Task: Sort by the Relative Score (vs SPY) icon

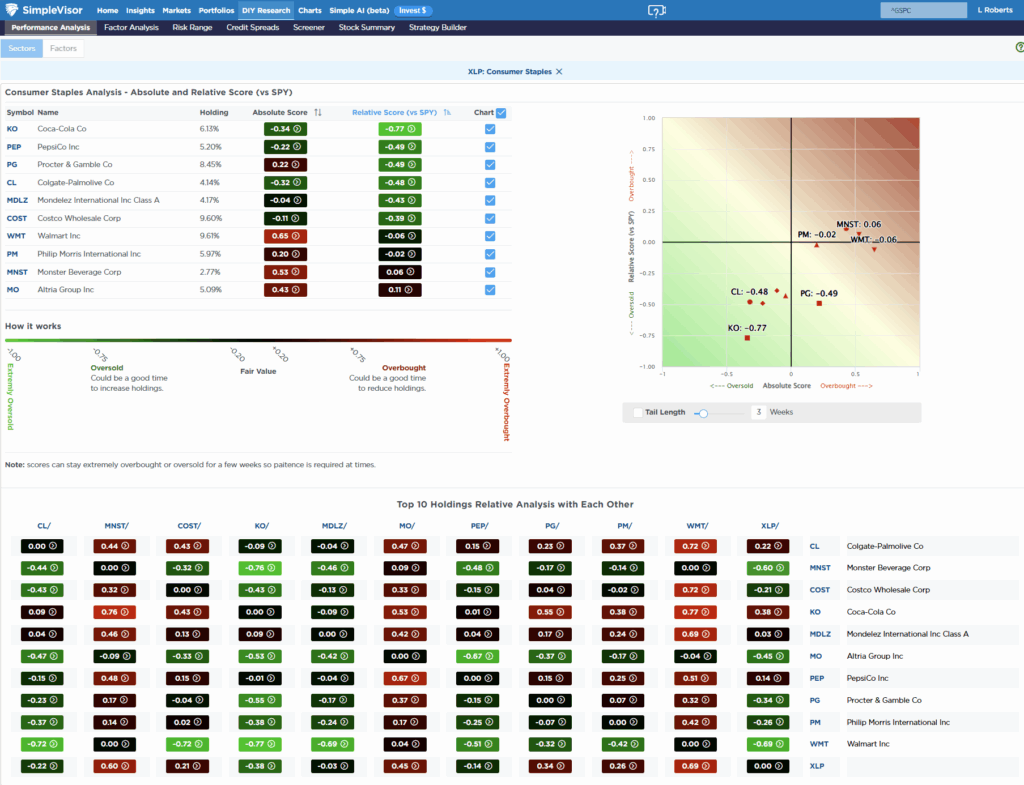Action: (x=447, y=112)
